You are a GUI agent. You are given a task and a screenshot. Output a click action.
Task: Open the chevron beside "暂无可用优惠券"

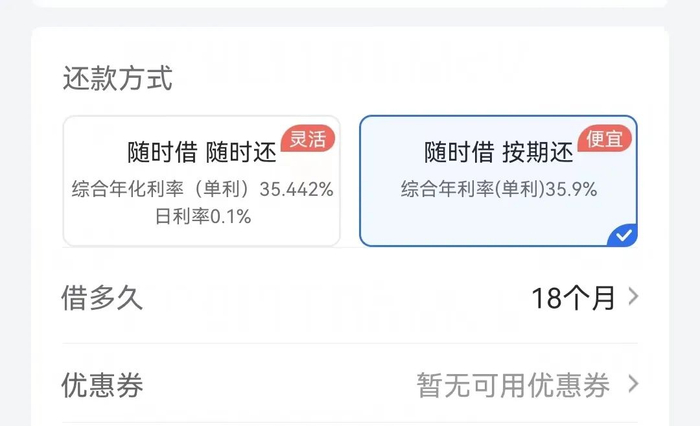[x=632, y=385]
